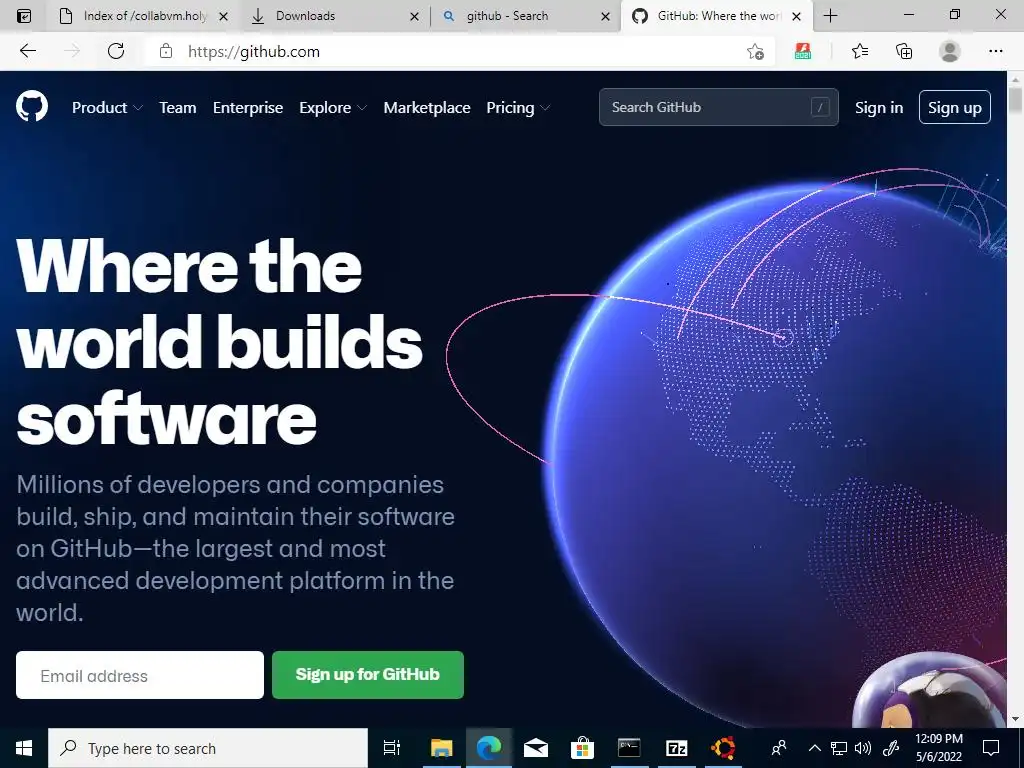The height and width of the screenshot is (768, 1024).
Task: Focus the Search GitHub field
Action: click(718, 107)
